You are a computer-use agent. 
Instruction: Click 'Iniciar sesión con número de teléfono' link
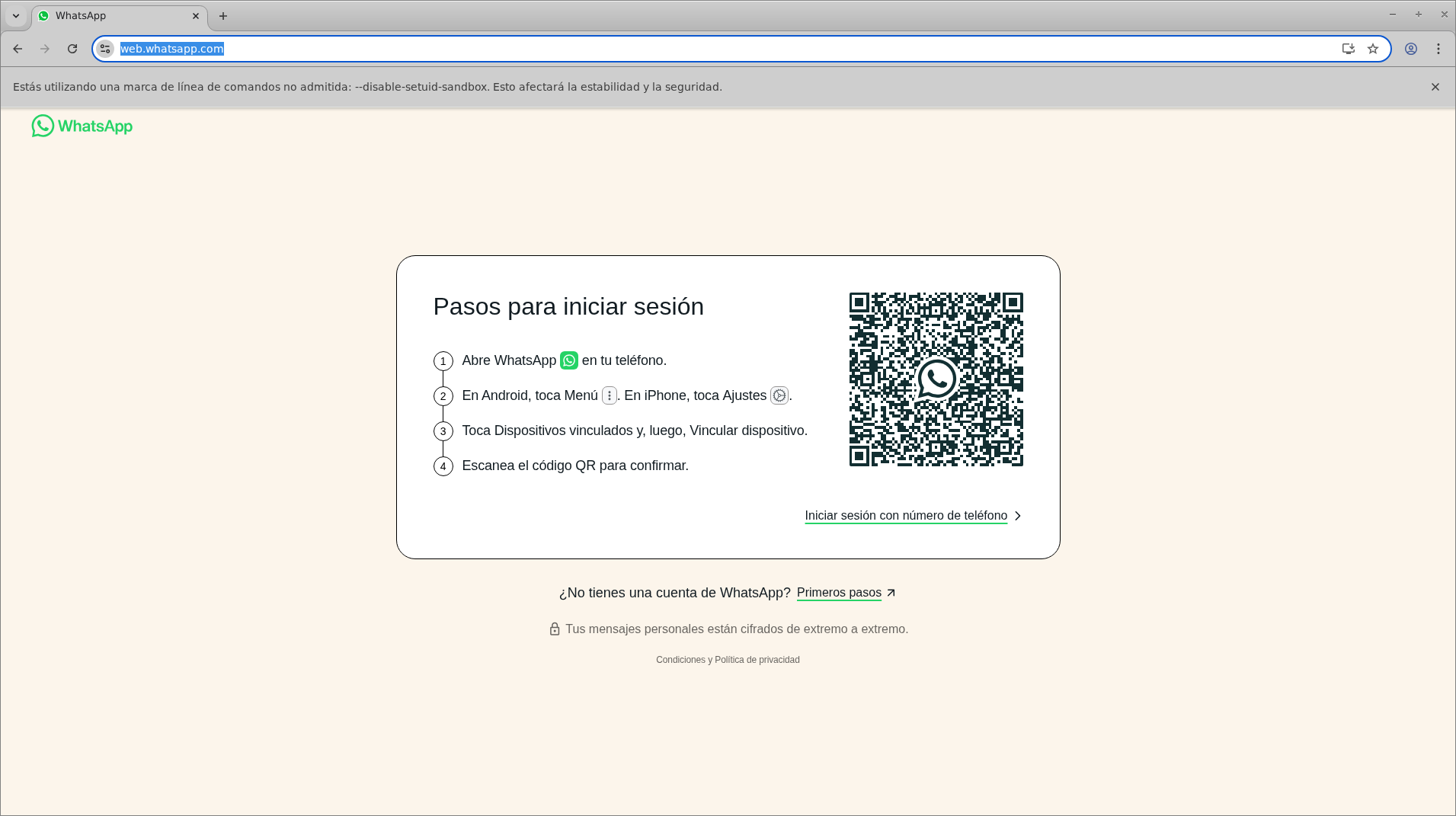pyautogui.click(x=906, y=516)
